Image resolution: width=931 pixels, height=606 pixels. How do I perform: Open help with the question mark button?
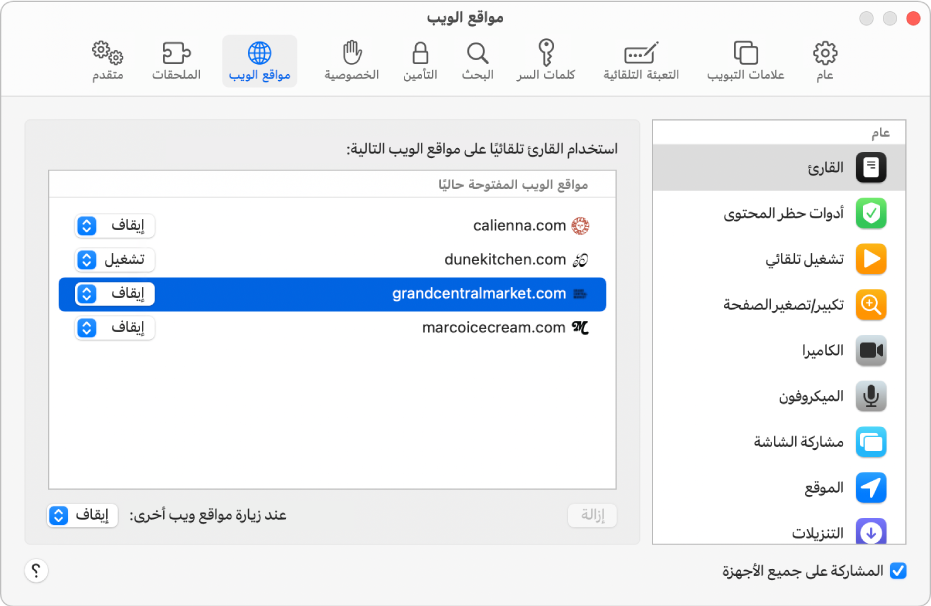point(36,571)
